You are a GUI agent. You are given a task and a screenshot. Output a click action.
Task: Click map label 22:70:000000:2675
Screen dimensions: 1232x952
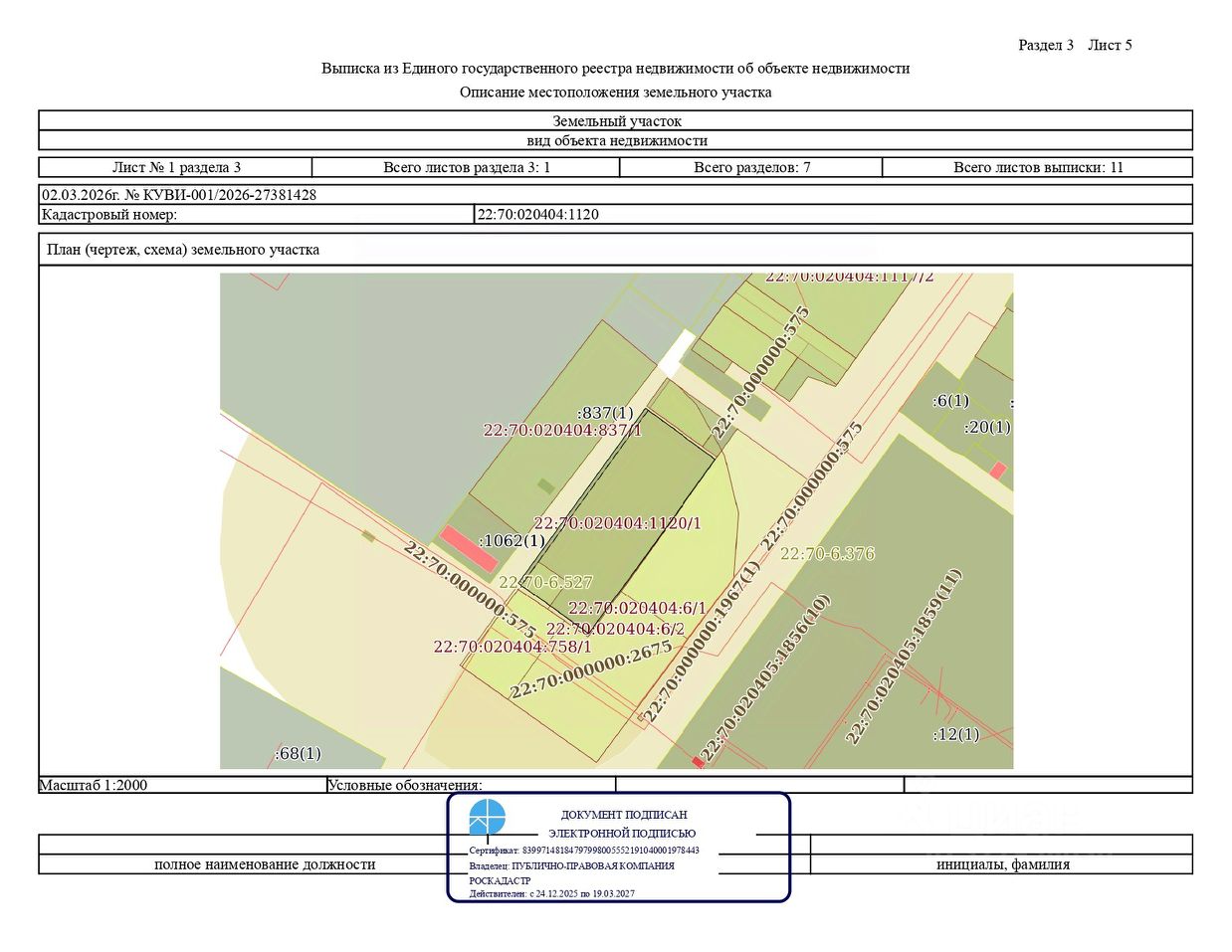tap(591, 671)
